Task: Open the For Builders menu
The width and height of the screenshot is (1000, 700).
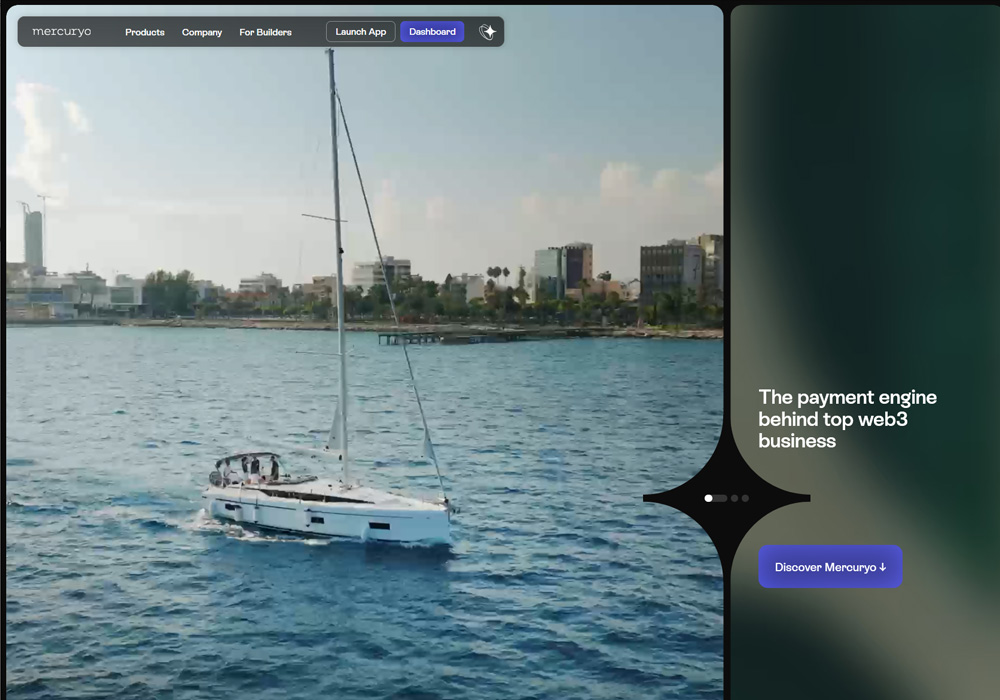Action: pos(265,32)
